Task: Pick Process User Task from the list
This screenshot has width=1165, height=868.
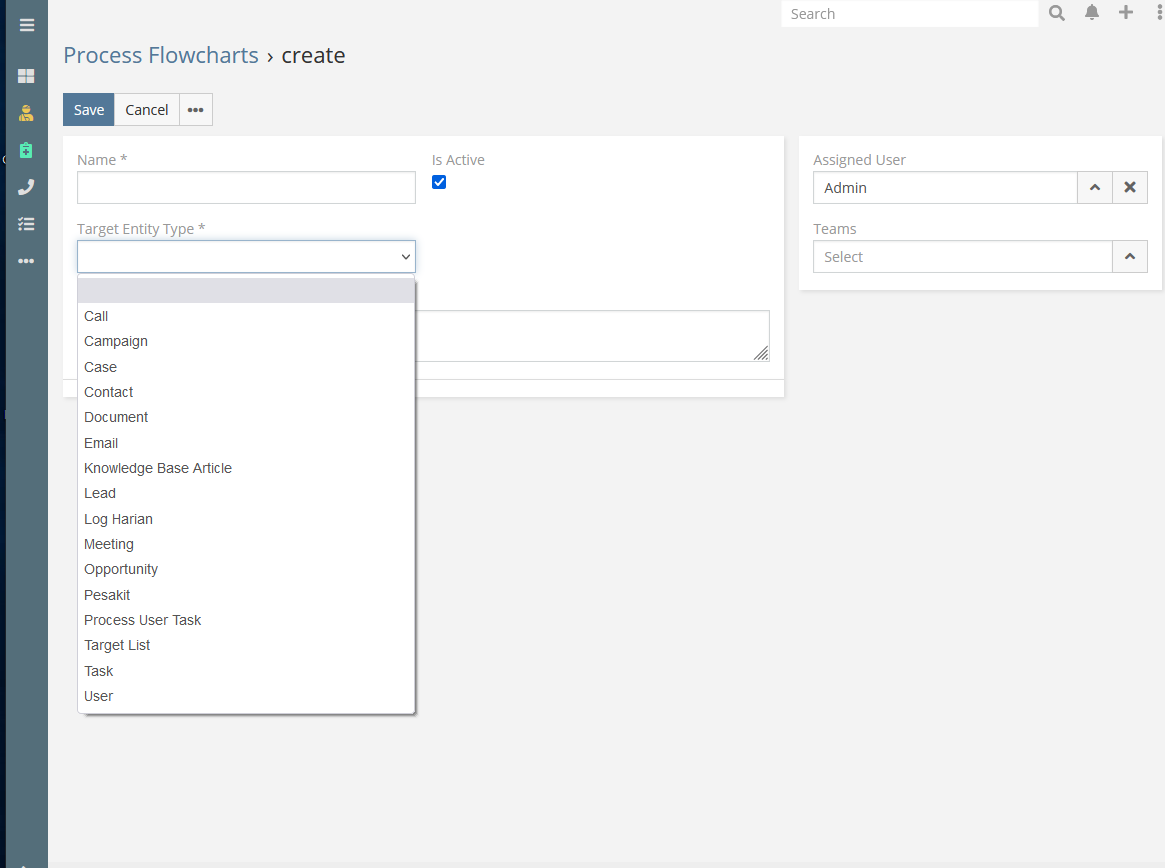Action: [x=143, y=620]
